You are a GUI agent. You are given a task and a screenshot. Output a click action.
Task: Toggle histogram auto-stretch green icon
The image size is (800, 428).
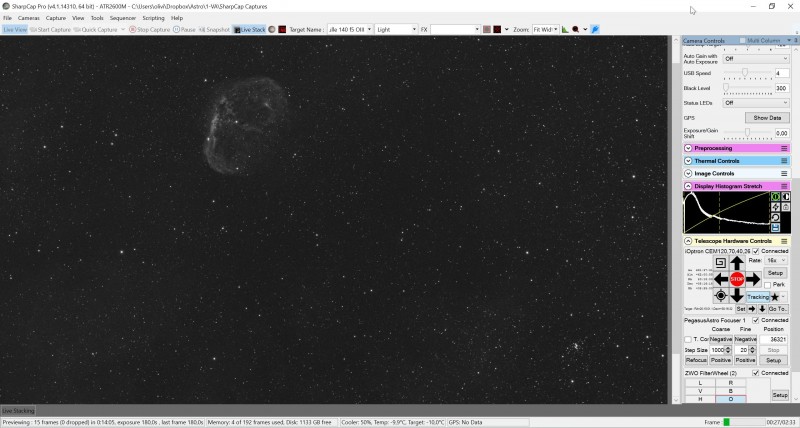[776, 196]
